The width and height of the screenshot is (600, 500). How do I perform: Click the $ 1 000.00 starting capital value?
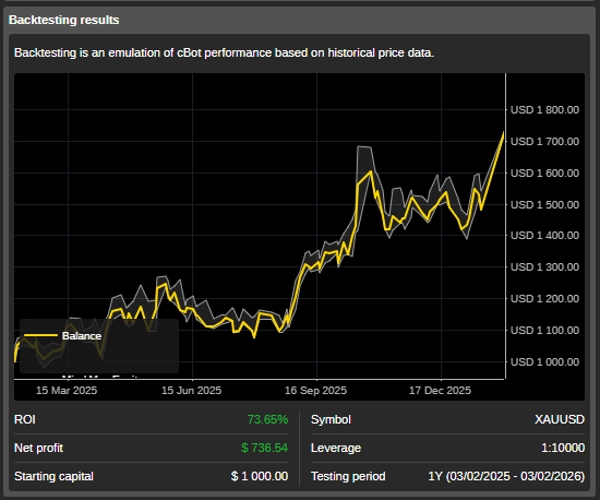click(259, 476)
